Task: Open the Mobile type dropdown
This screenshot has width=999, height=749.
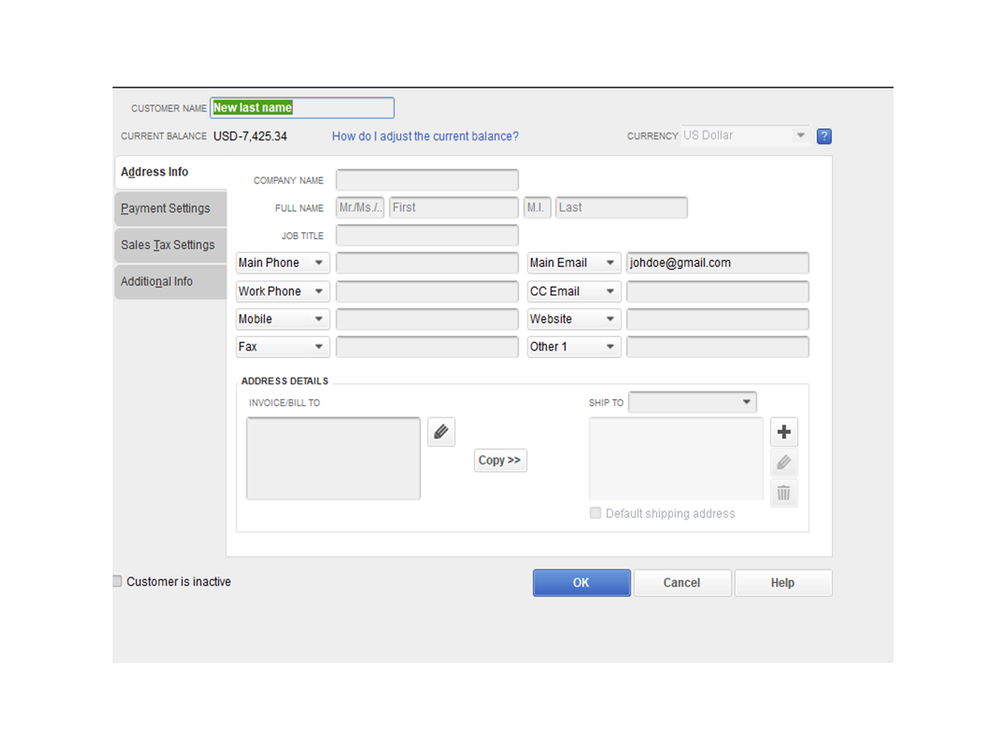Action: pos(283,319)
